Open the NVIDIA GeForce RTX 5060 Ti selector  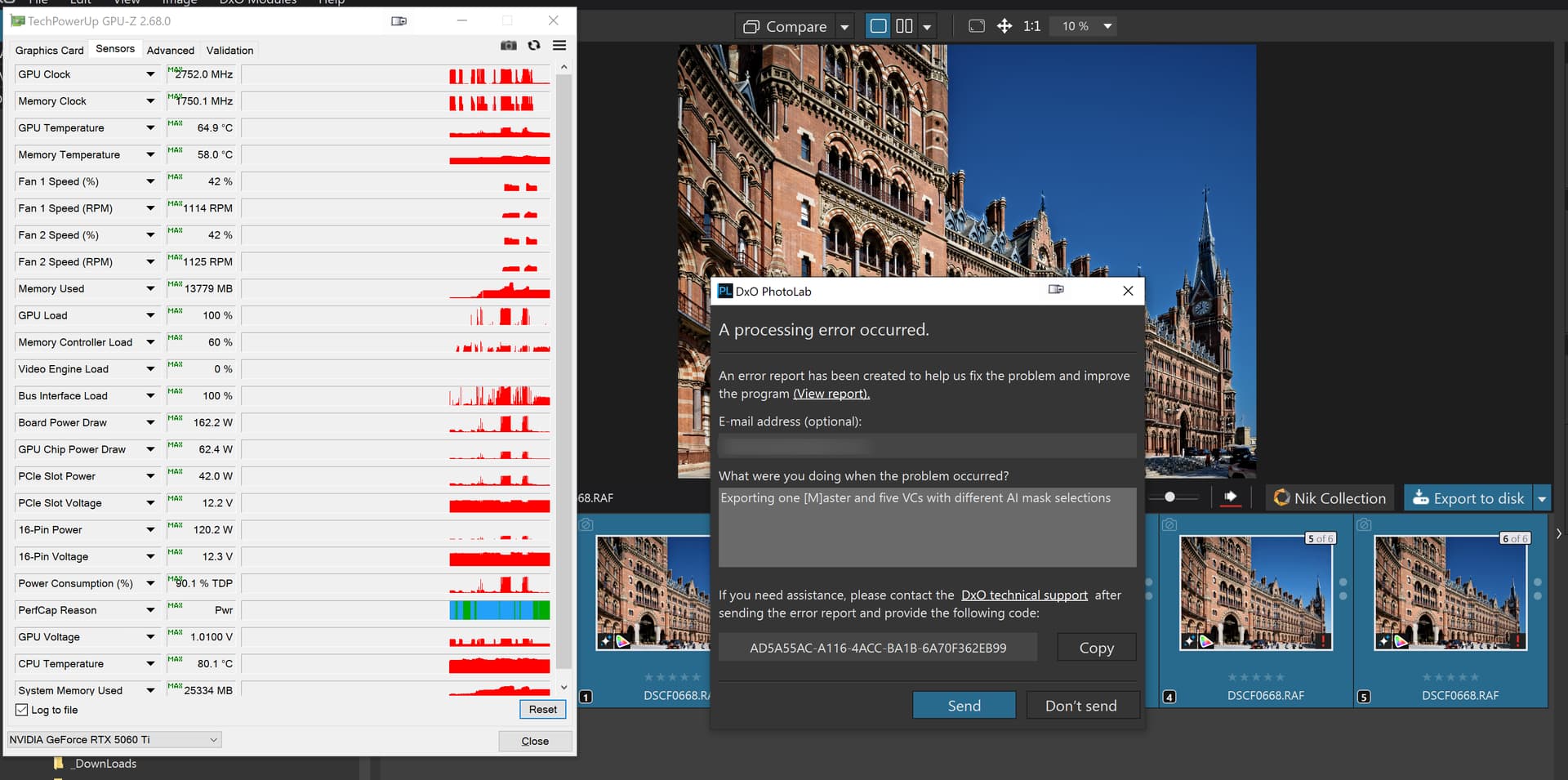coord(114,740)
